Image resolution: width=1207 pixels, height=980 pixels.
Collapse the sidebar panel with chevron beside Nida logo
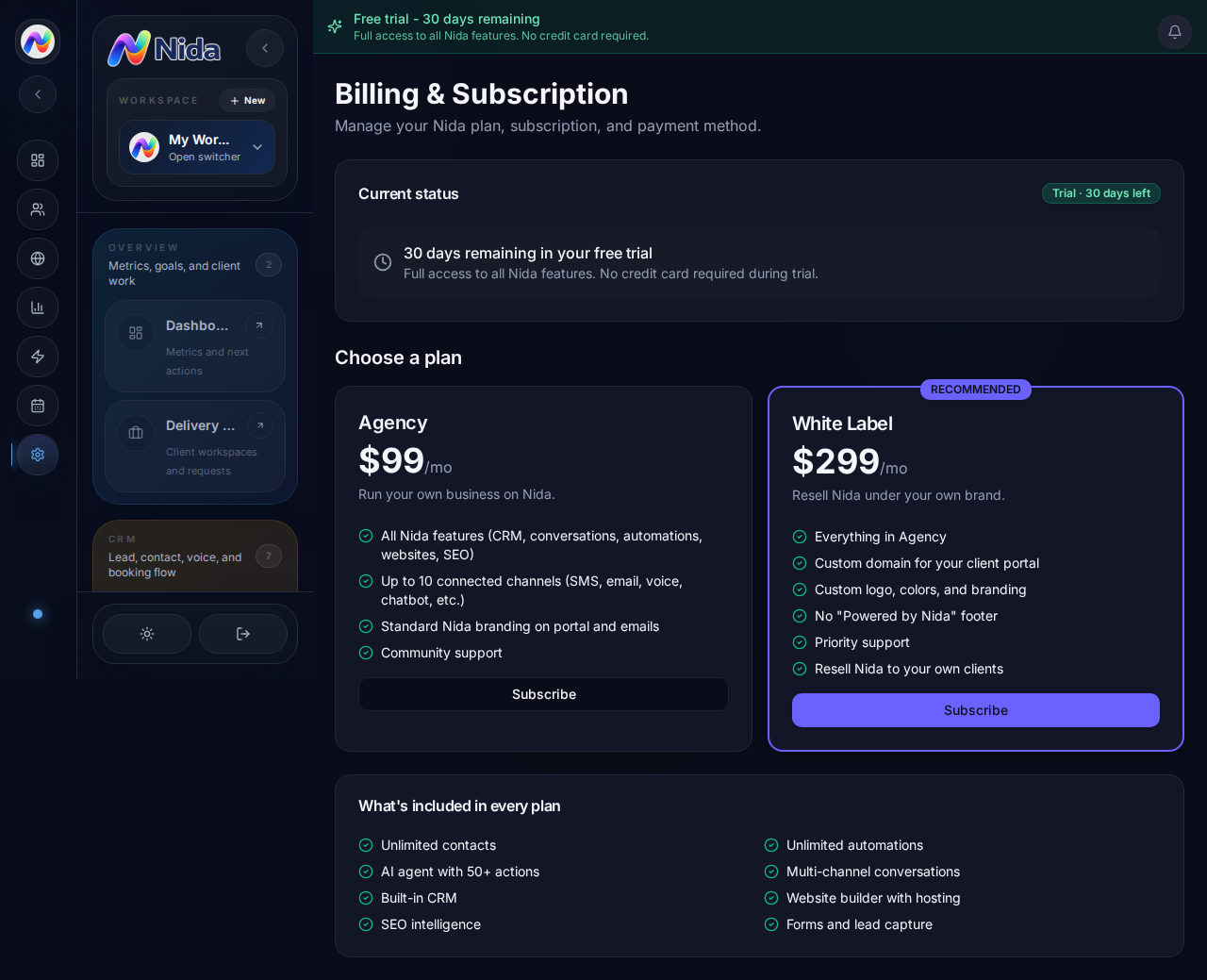click(x=265, y=48)
